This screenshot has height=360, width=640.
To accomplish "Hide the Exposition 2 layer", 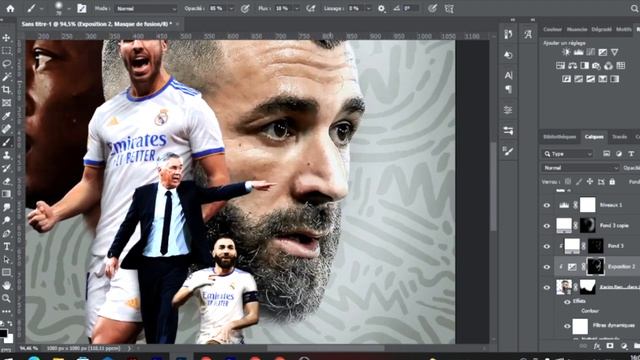I will (547, 267).
